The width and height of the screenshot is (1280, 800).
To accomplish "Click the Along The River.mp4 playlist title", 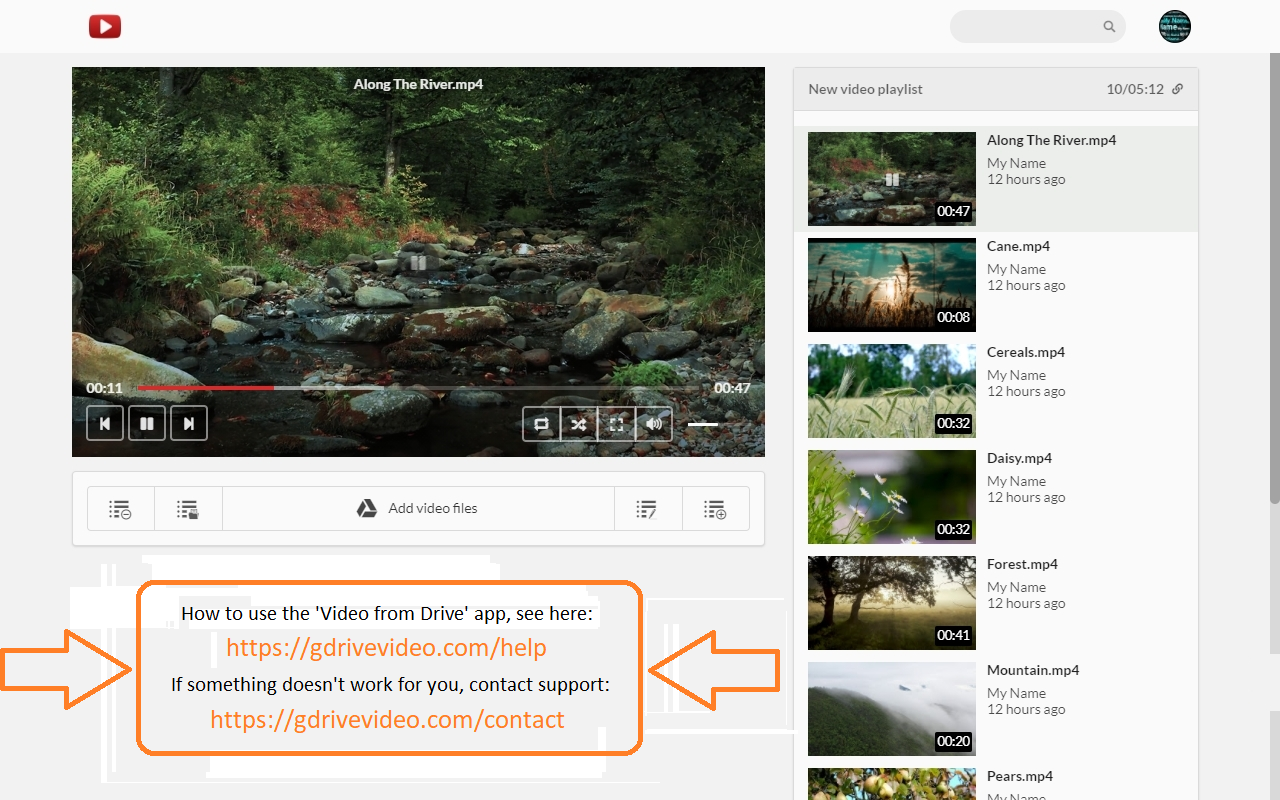I will click(1052, 140).
